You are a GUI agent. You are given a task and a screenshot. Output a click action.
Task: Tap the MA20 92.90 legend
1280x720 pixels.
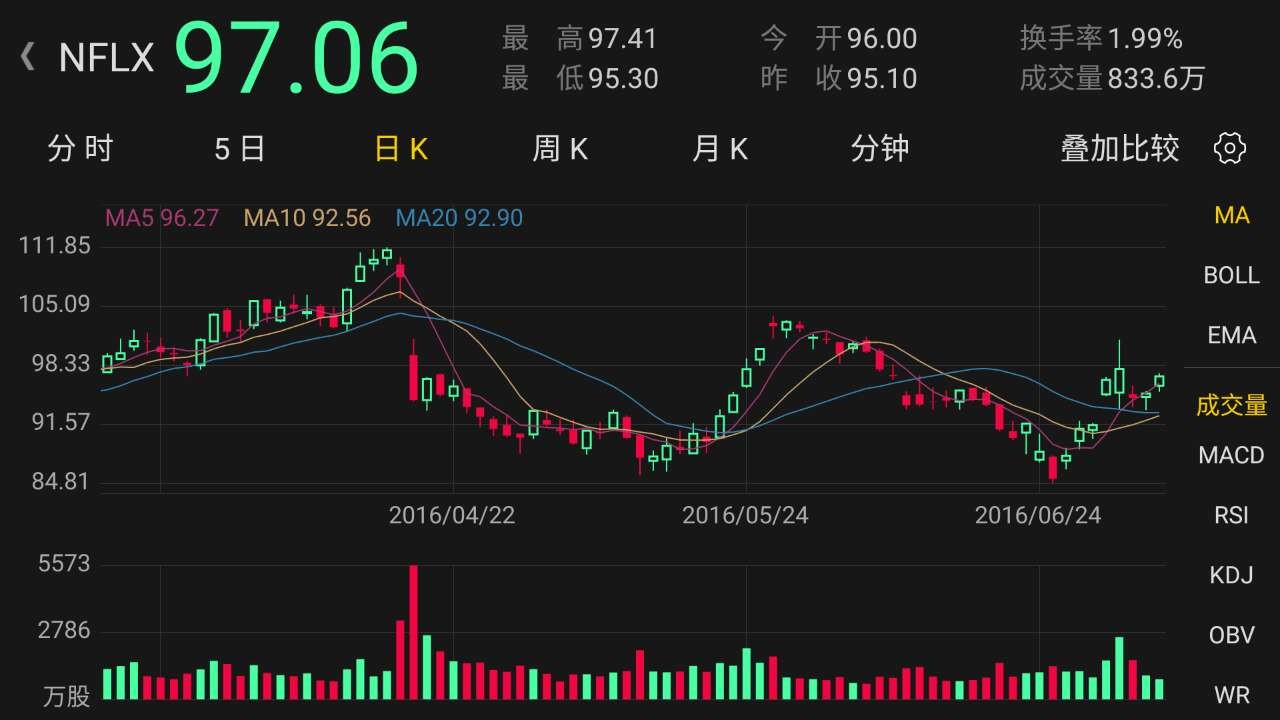459,218
